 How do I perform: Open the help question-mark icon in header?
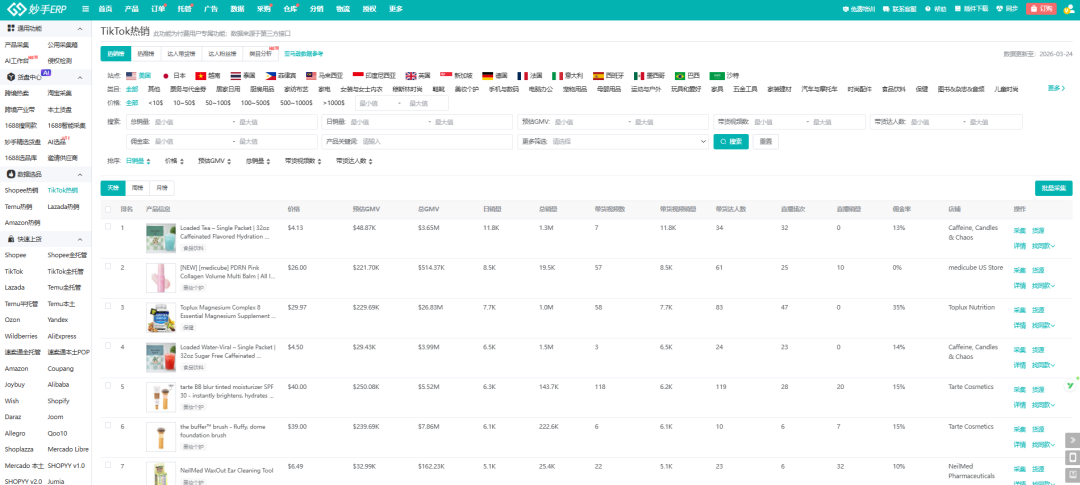tap(928, 9)
